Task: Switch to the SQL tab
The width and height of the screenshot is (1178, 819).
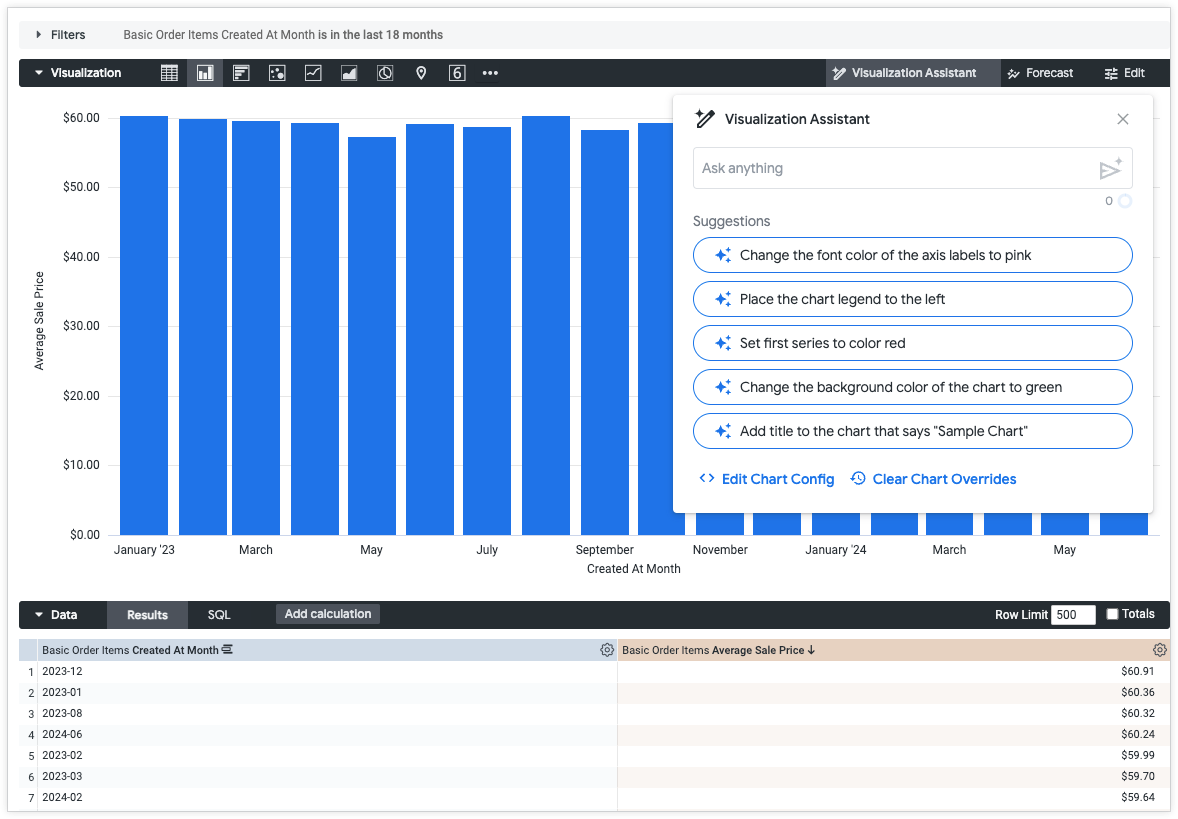Action: tap(219, 615)
